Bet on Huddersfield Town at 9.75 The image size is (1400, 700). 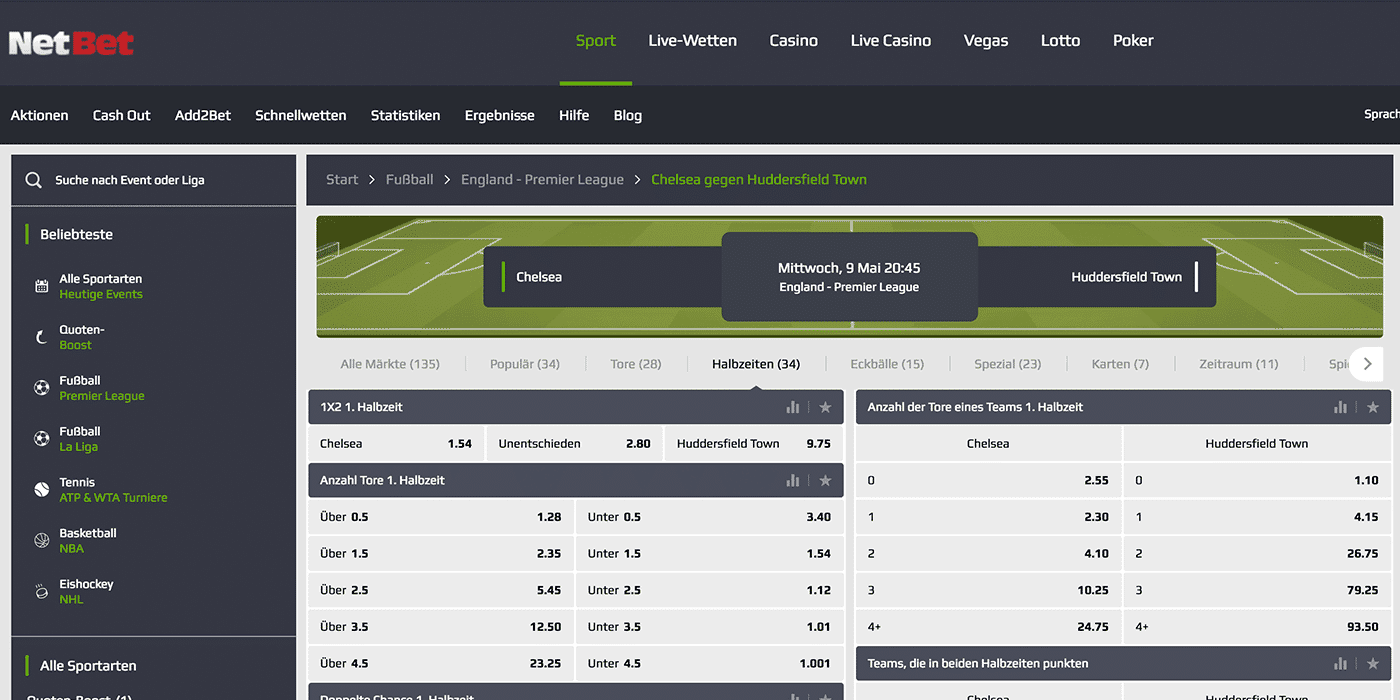tap(754, 444)
